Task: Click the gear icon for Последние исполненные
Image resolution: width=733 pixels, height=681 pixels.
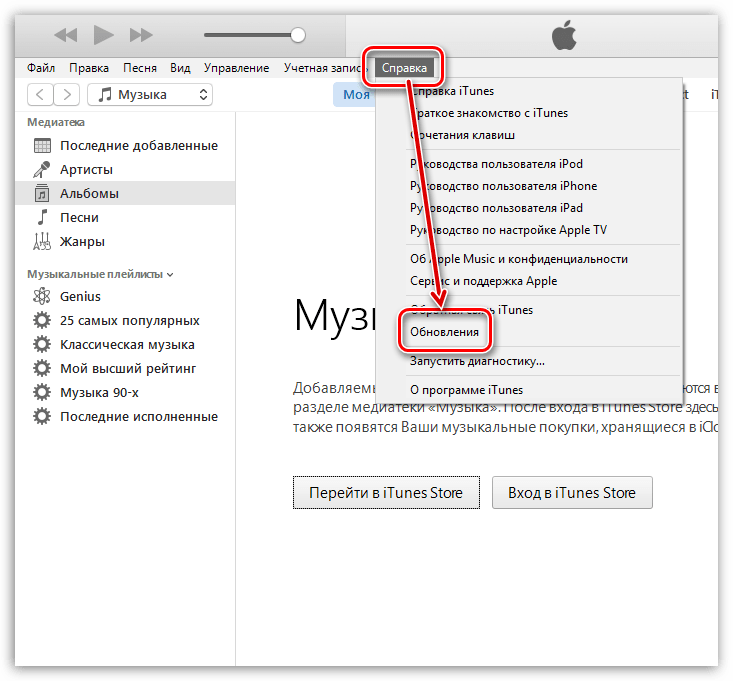Action: [x=42, y=416]
